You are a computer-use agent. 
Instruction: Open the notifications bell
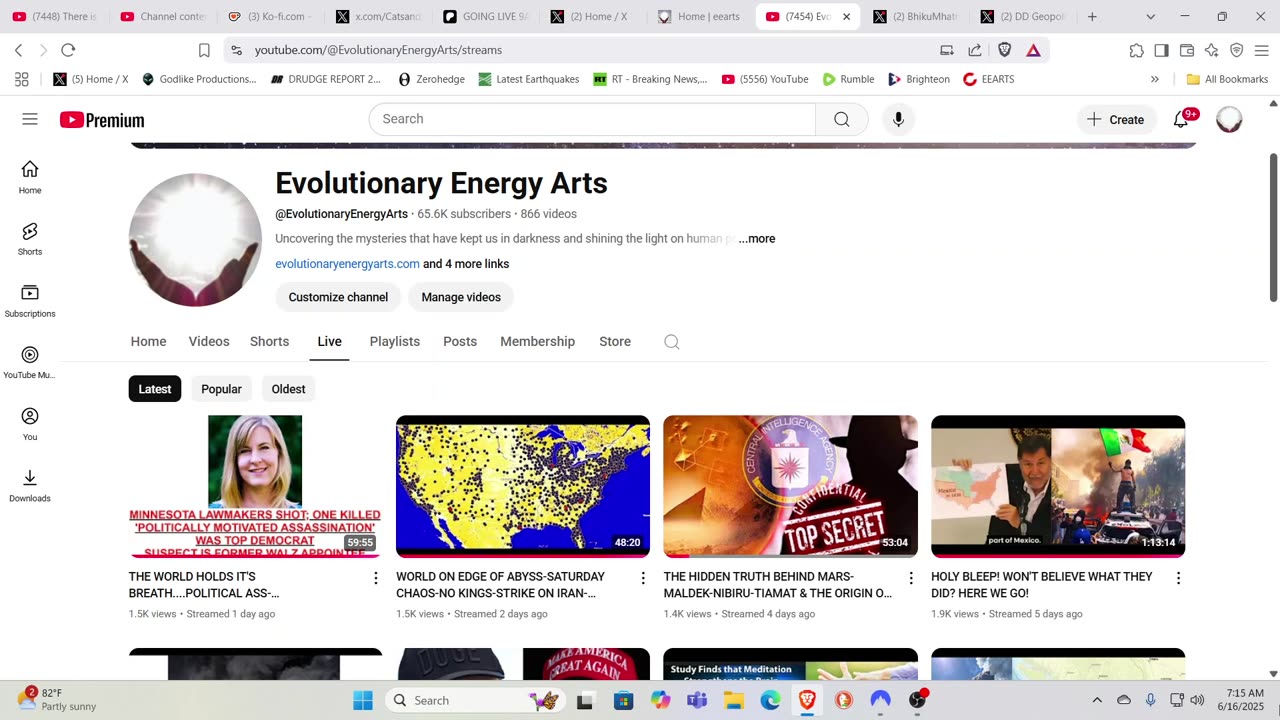[1181, 119]
